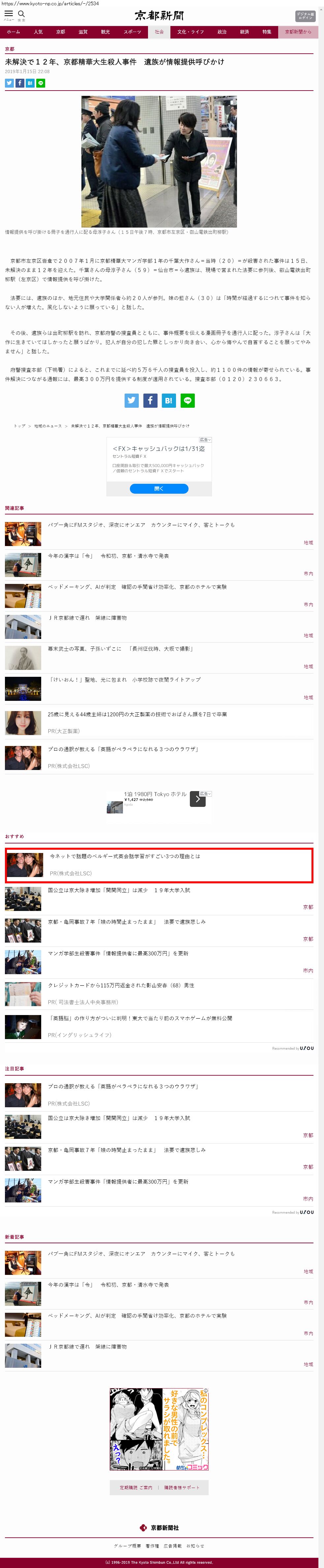
Task: Click large Facebook share button below article
Action: pos(150,400)
